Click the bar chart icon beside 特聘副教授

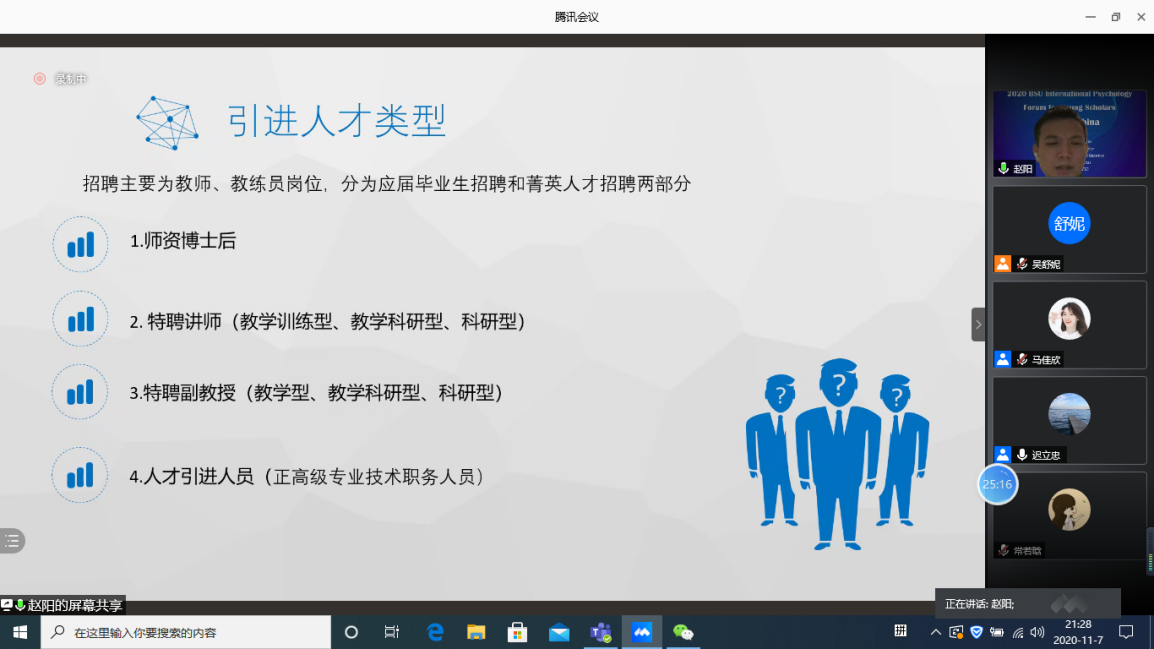(x=79, y=391)
